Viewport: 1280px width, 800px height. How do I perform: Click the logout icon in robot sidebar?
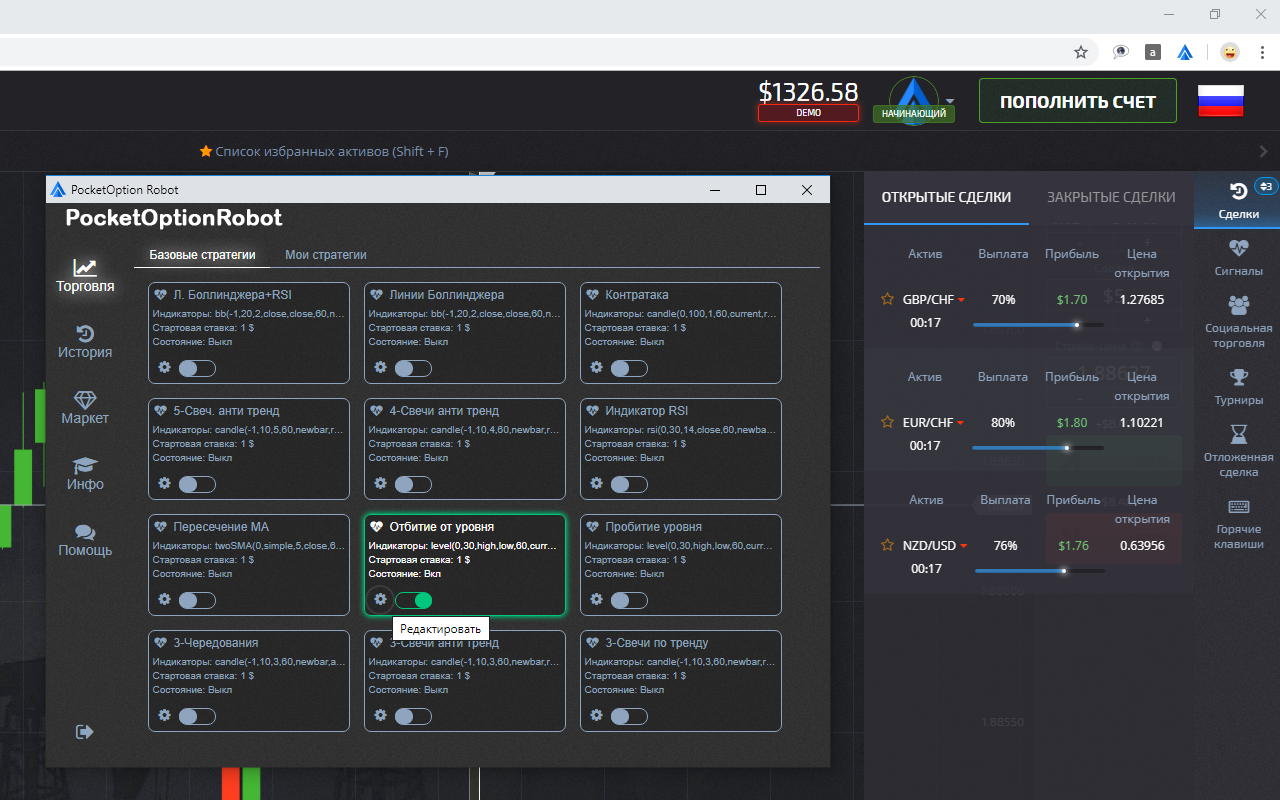85,732
